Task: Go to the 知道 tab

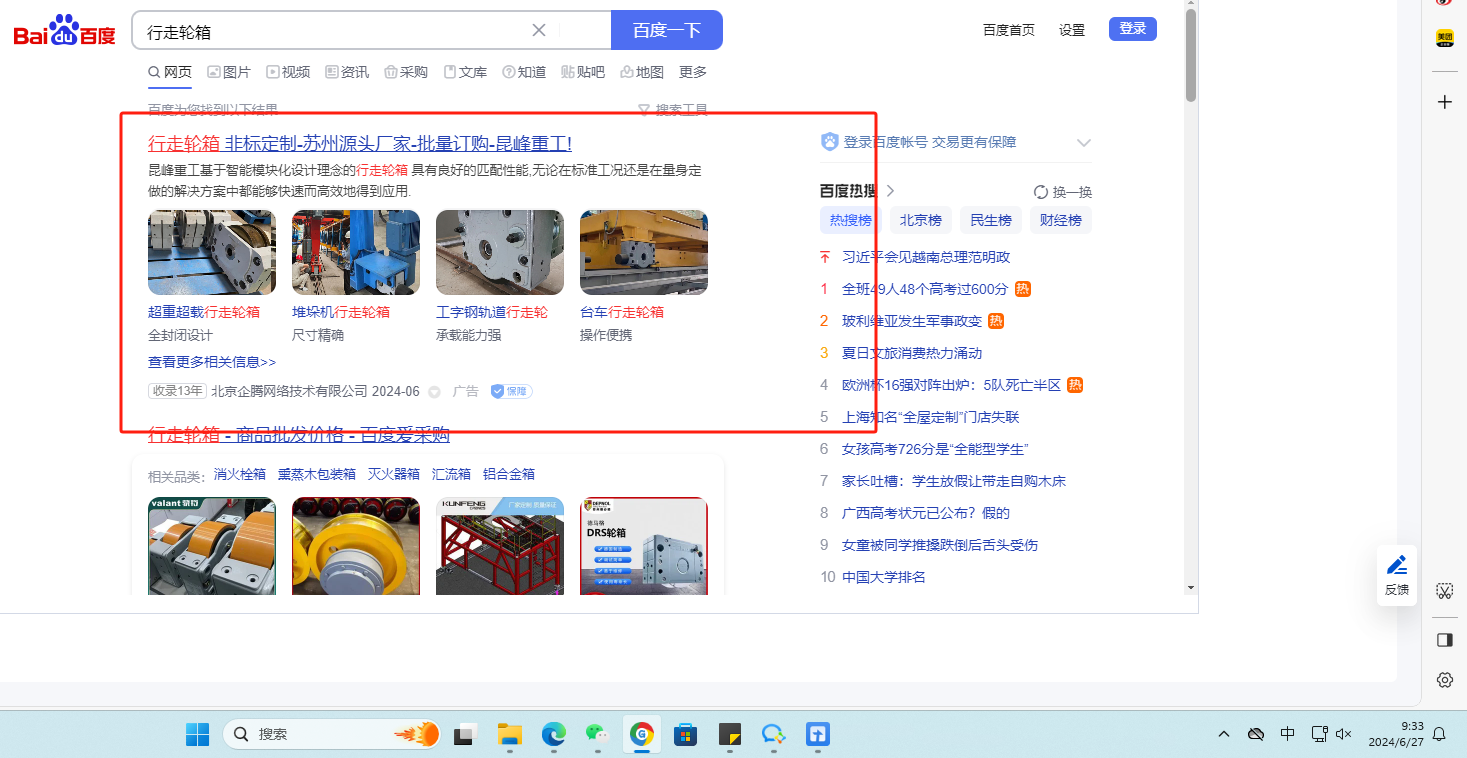Action: 524,72
